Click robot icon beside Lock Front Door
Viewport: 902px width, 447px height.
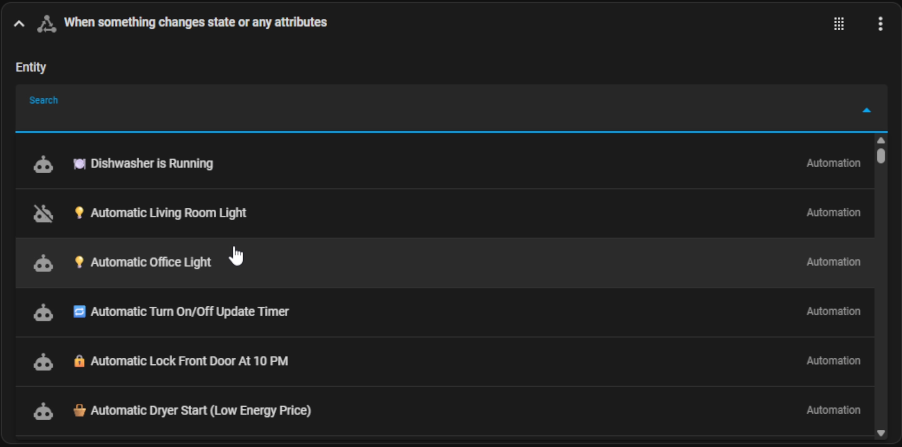(43, 362)
